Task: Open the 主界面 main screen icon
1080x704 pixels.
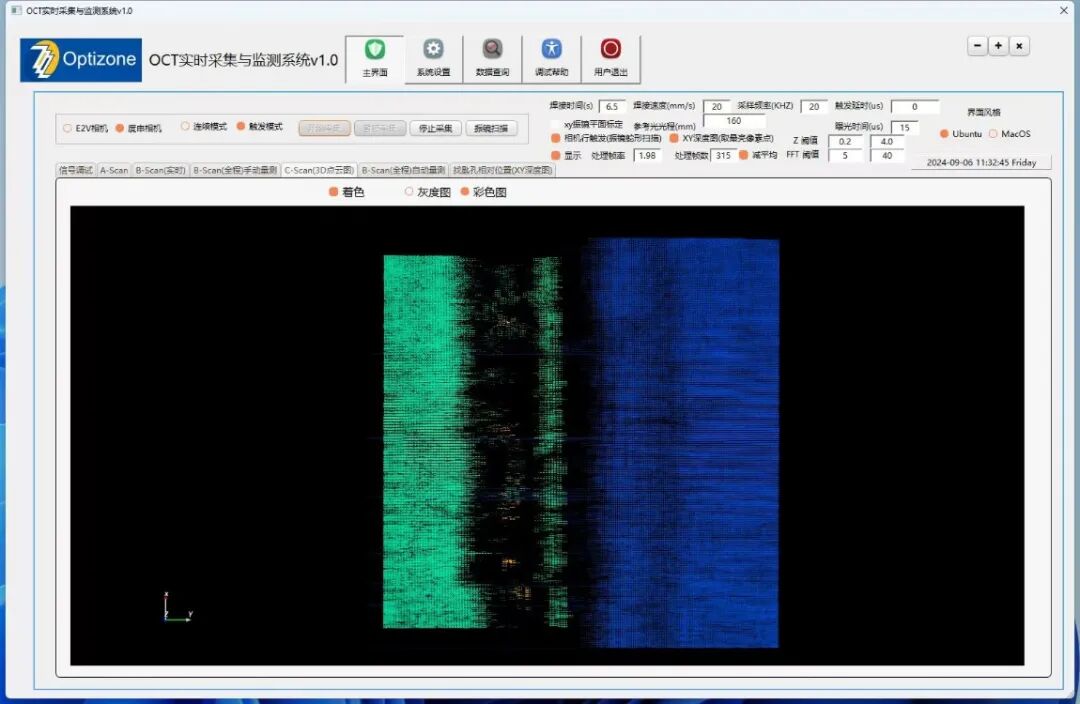Action: (x=374, y=51)
